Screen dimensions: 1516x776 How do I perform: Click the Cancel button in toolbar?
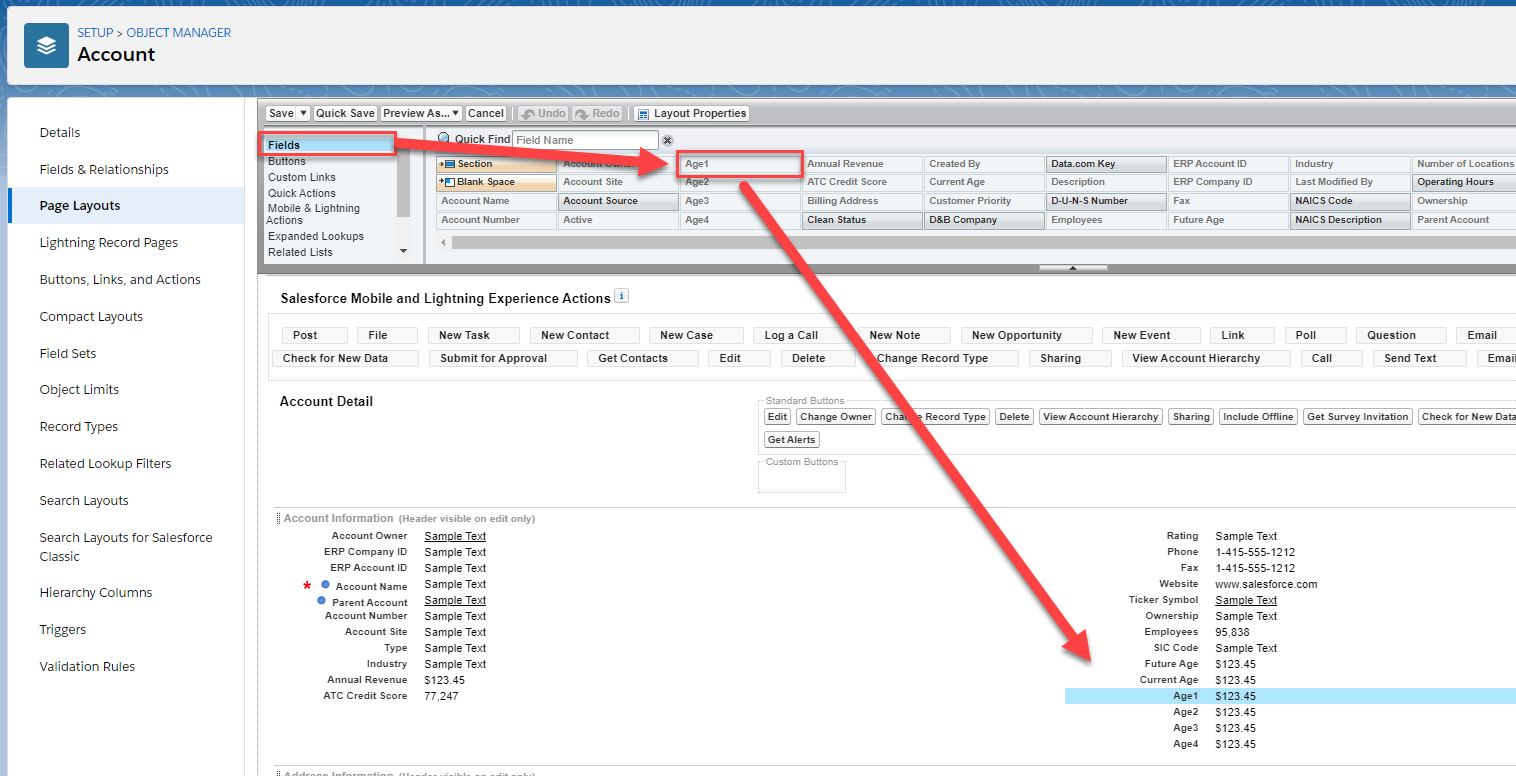click(486, 114)
